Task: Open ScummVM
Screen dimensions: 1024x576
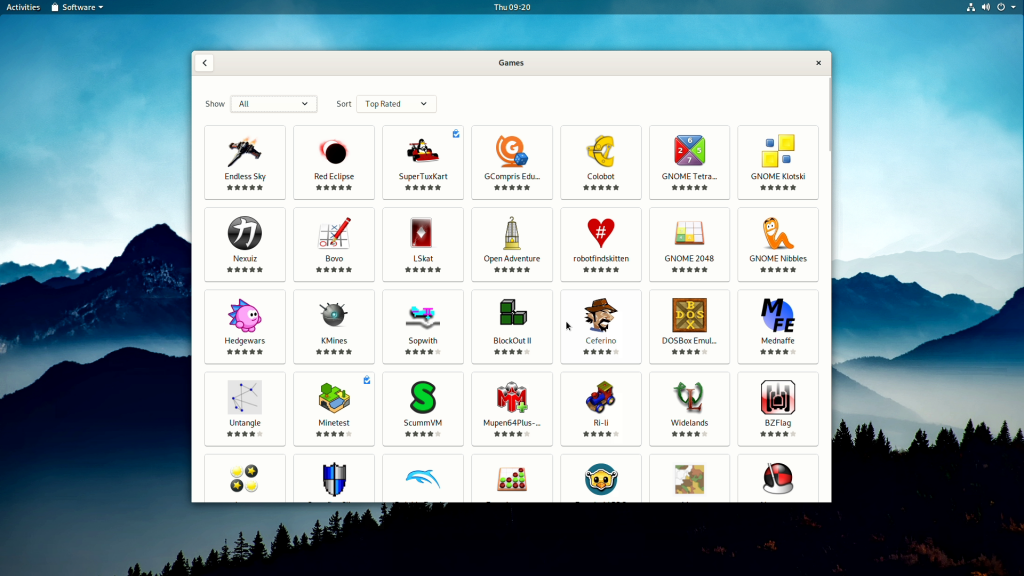Action: [422, 408]
